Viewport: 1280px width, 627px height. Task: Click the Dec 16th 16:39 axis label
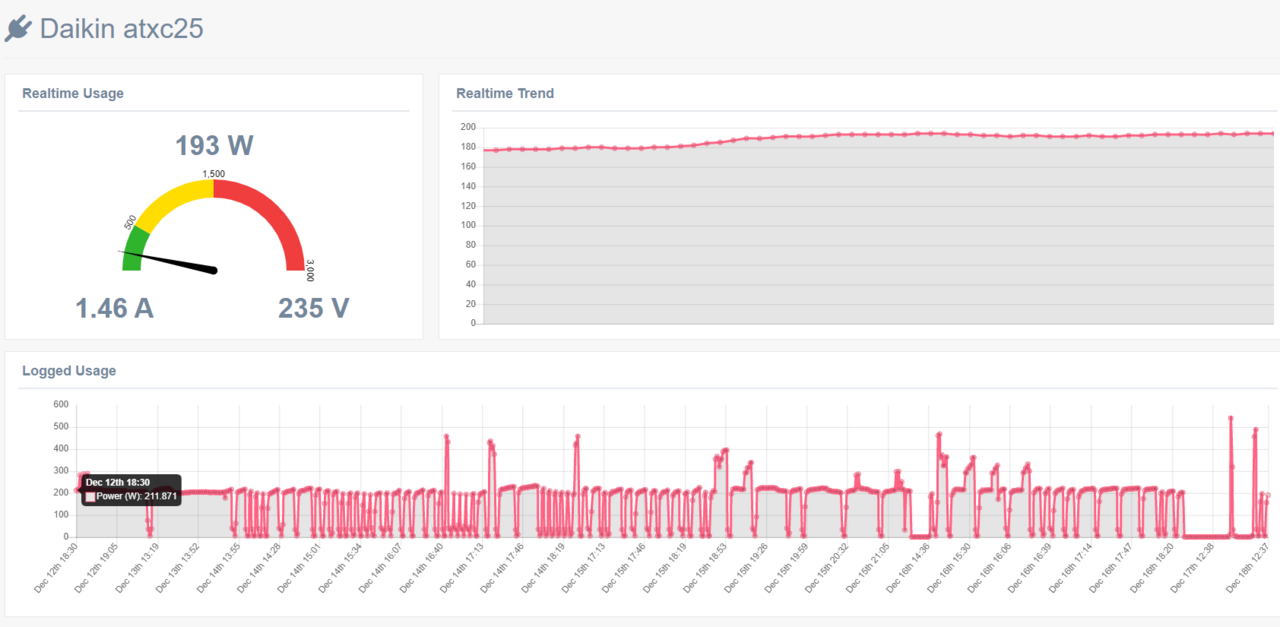point(1027,568)
